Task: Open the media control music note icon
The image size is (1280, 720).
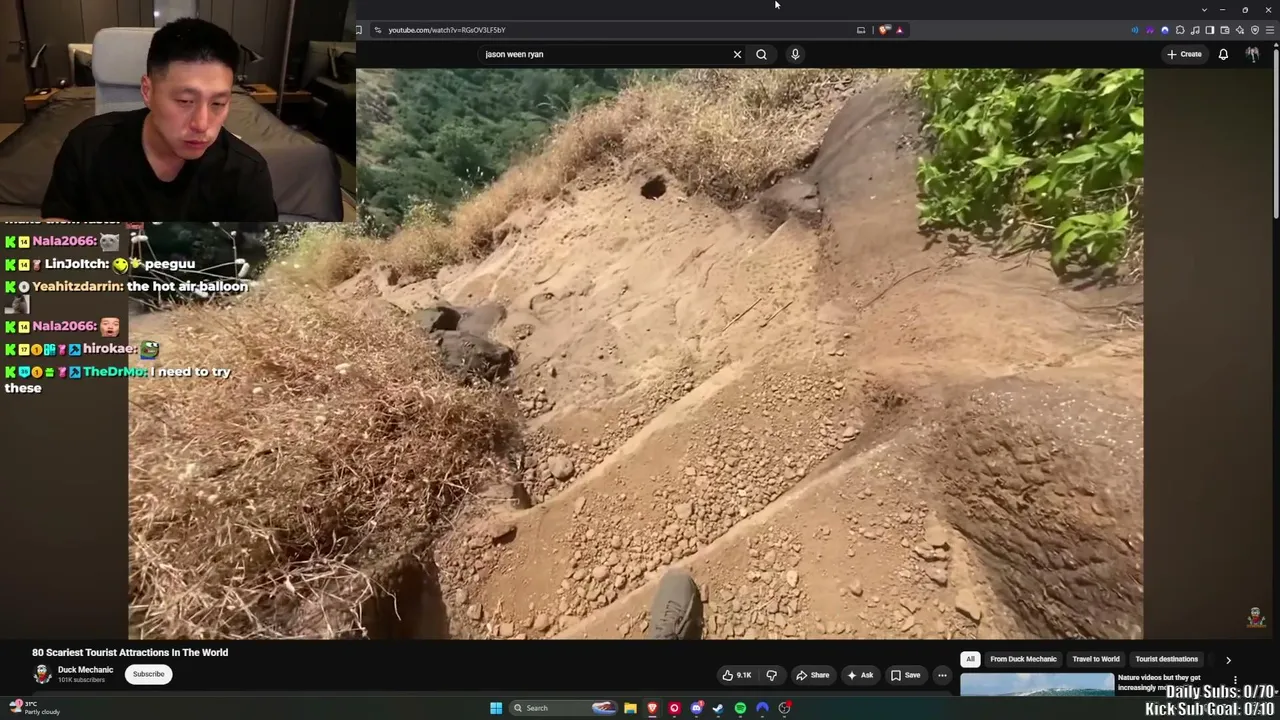Action: pyautogui.click(x=1195, y=30)
